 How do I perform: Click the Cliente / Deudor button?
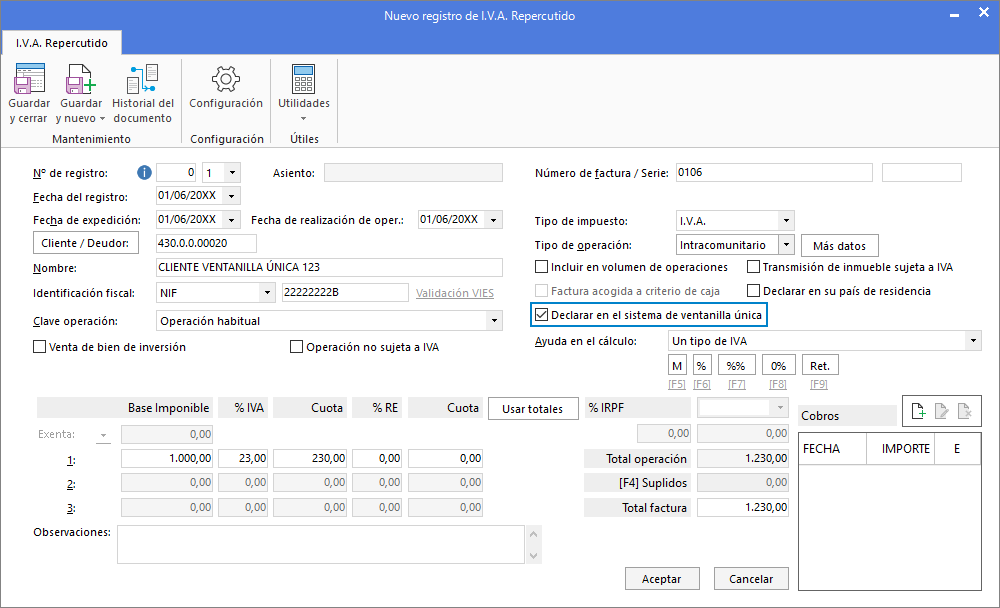pos(85,243)
